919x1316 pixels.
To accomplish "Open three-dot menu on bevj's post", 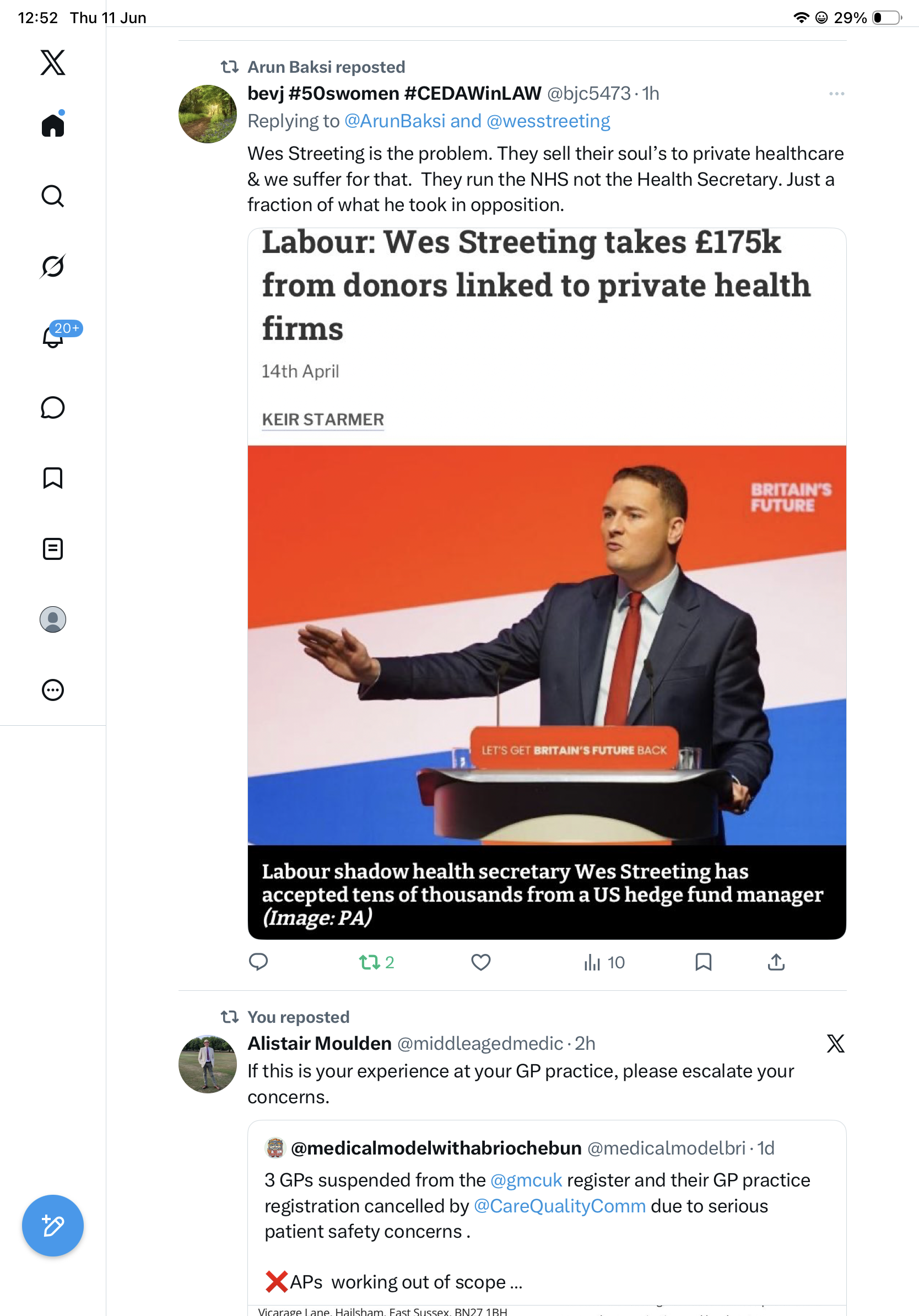I will point(836,94).
